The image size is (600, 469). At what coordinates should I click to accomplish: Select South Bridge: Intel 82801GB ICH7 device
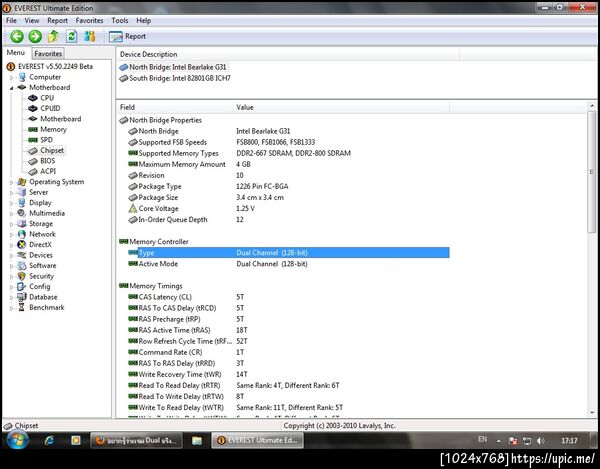pos(175,78)
